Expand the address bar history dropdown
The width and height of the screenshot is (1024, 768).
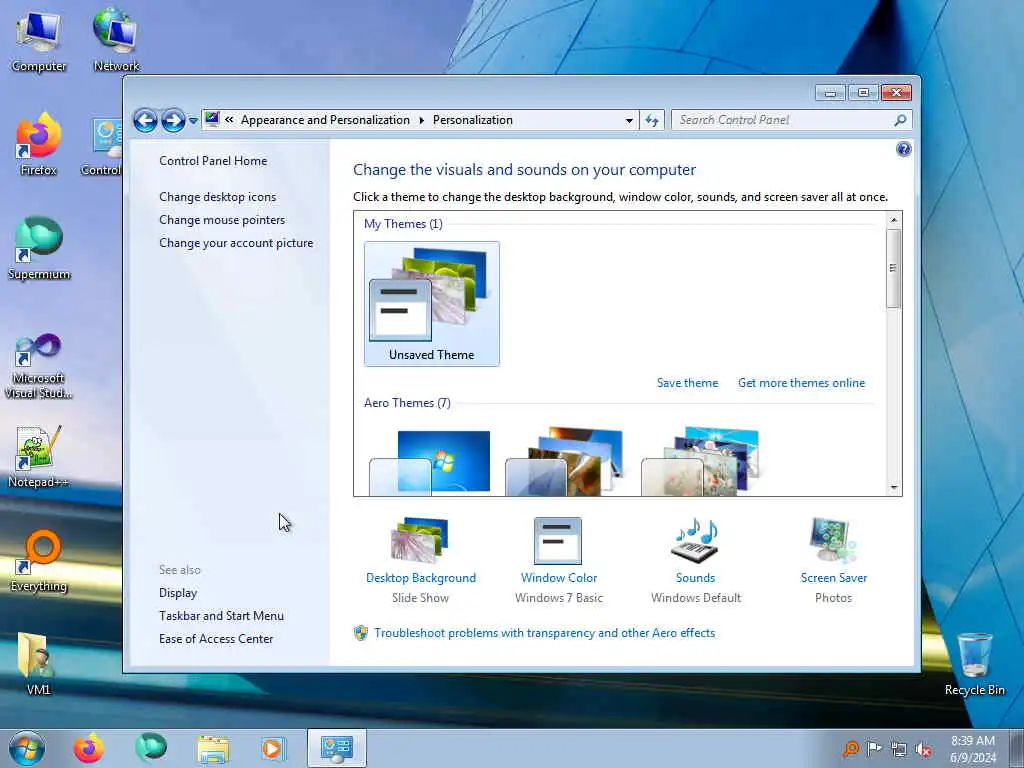point(629,121)
